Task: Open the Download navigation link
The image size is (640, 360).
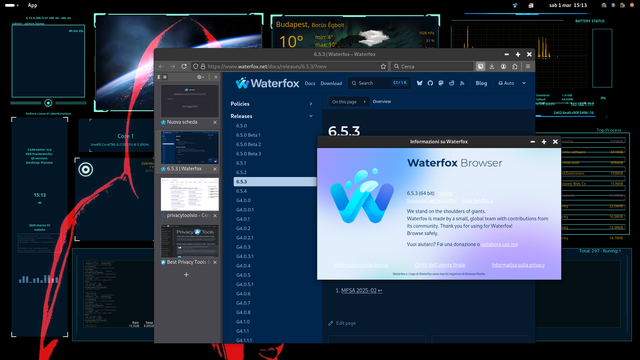Action: [331, 83]
